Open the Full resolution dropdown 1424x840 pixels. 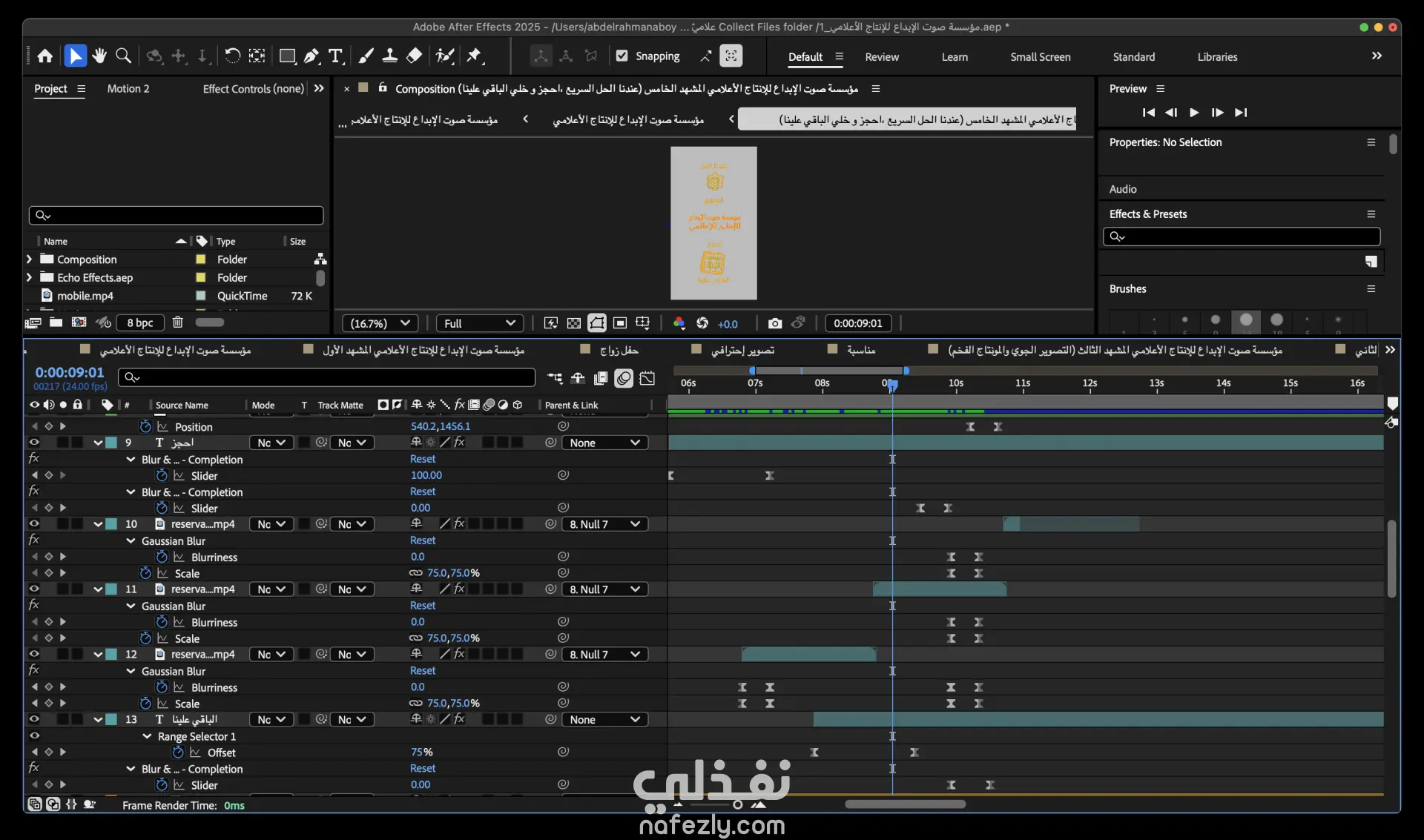coord(479,323)
